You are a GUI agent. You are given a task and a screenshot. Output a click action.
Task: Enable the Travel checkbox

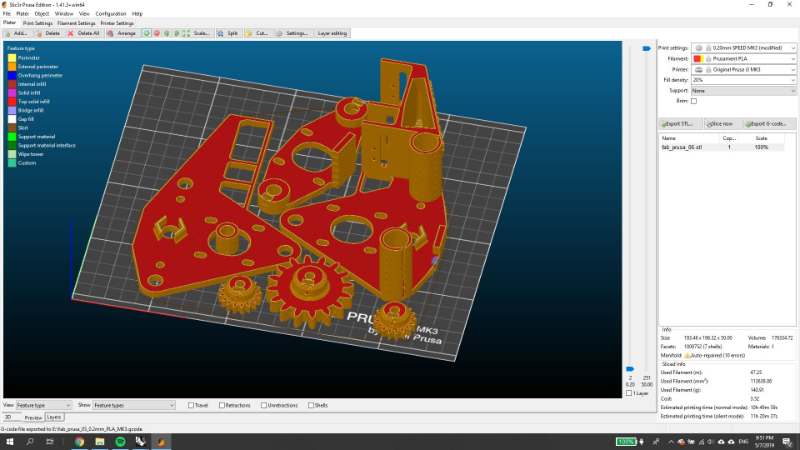191,405
